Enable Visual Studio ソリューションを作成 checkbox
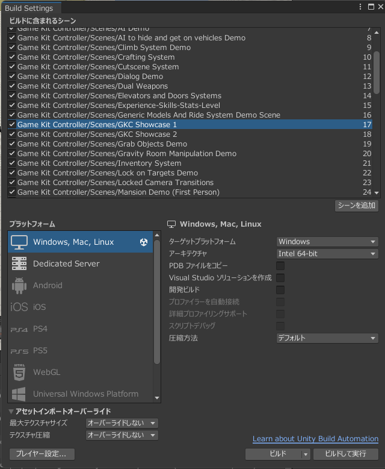 pos(280,278)
